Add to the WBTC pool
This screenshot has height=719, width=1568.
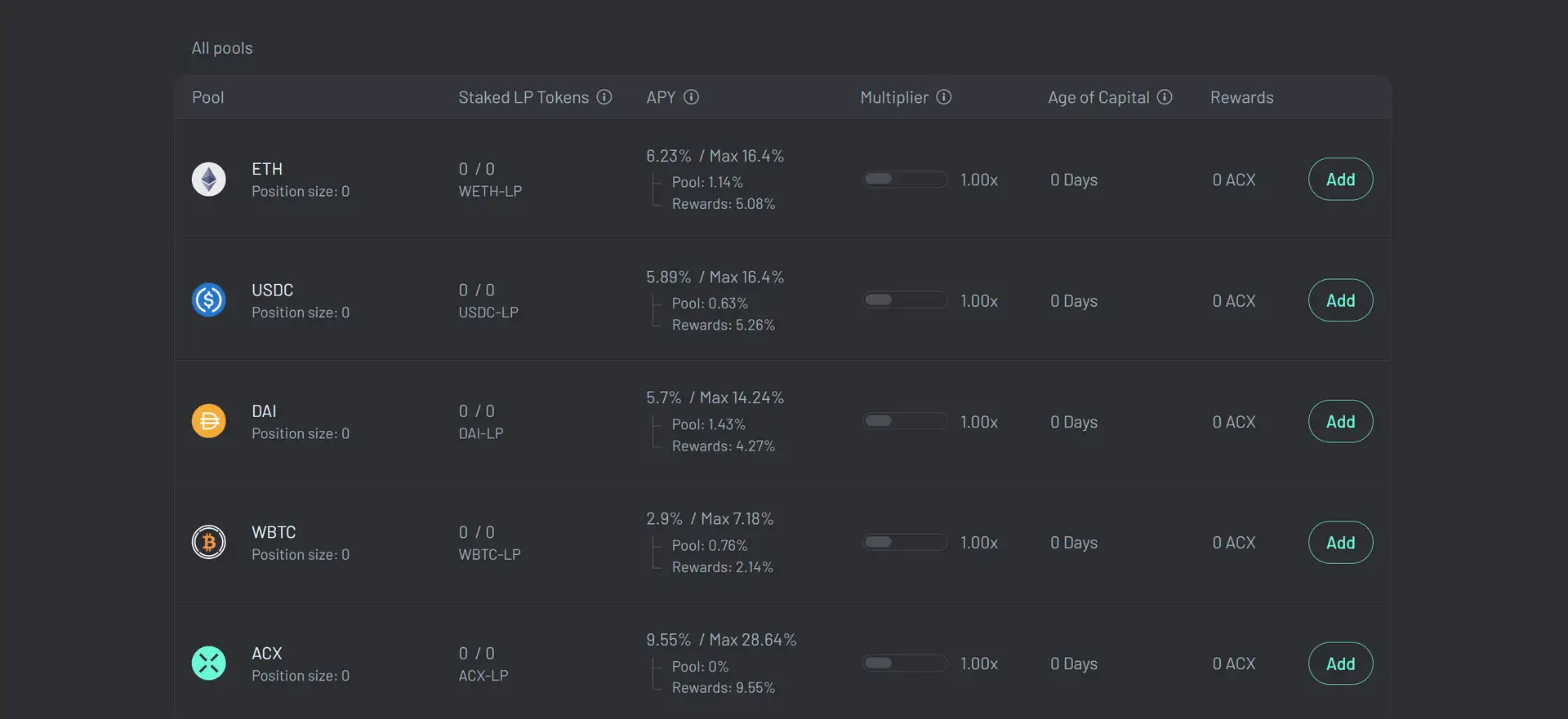(x=1340, y=543)
